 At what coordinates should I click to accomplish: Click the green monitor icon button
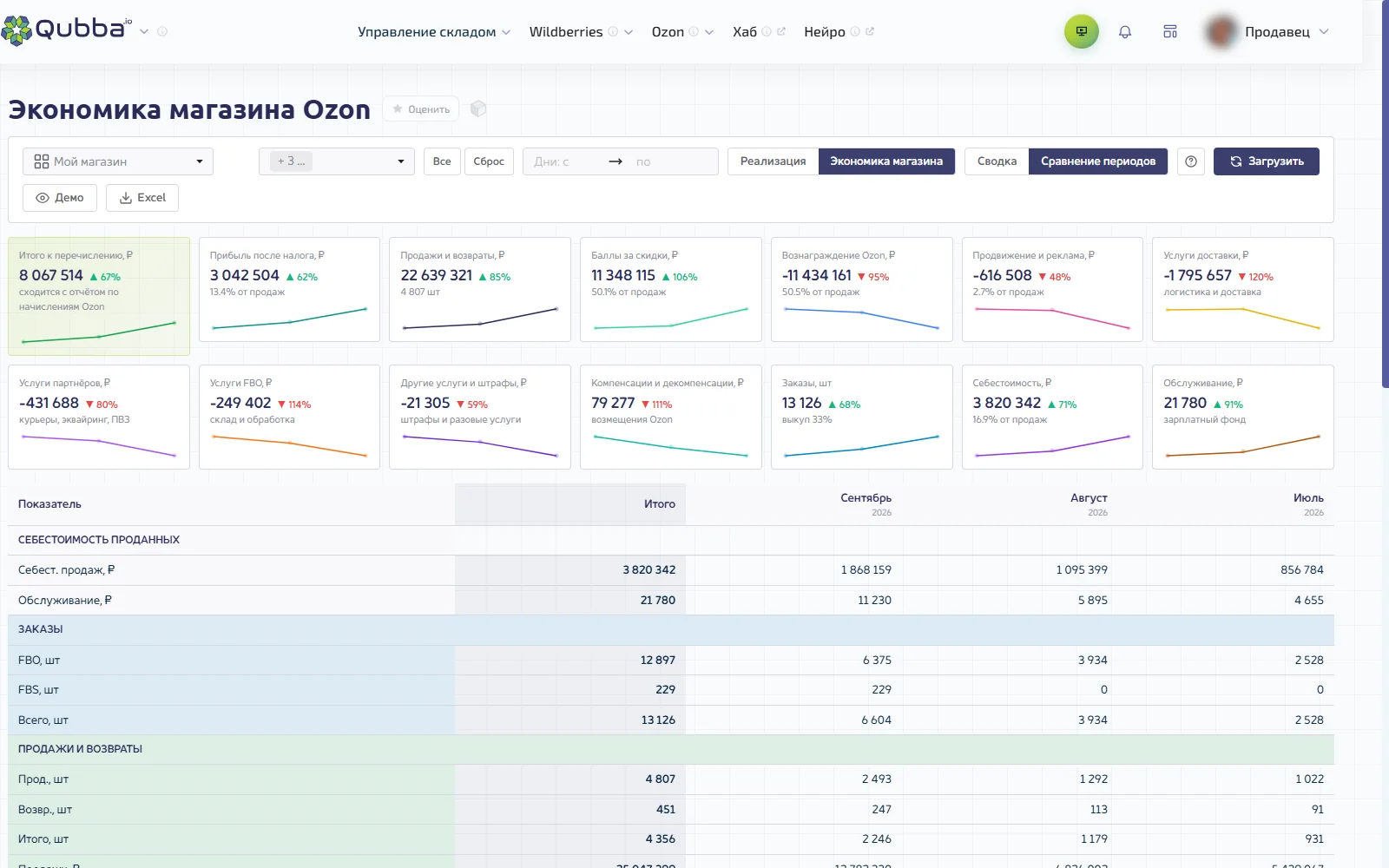(1082, 32)
